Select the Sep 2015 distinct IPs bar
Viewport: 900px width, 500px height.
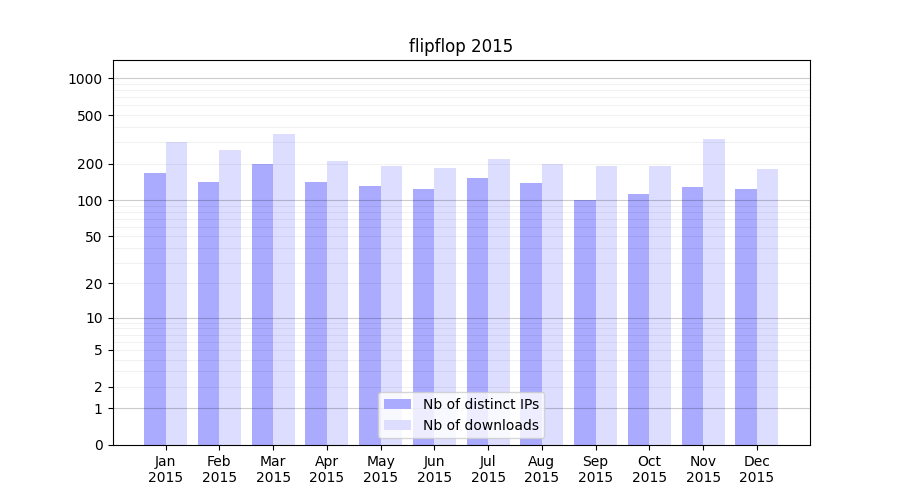point(585,322)
